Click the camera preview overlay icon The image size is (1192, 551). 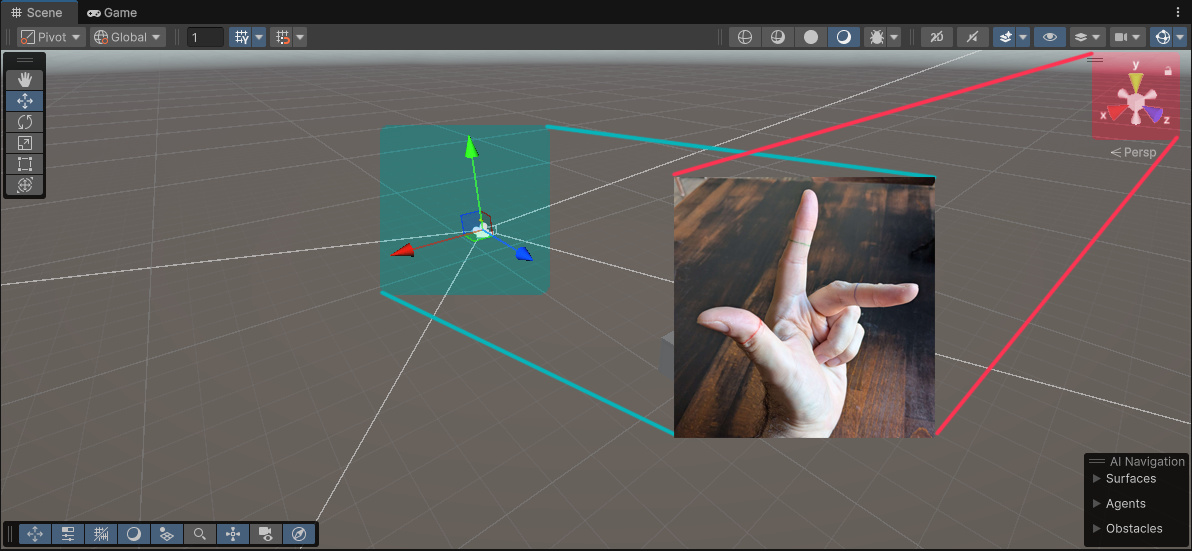266,534
